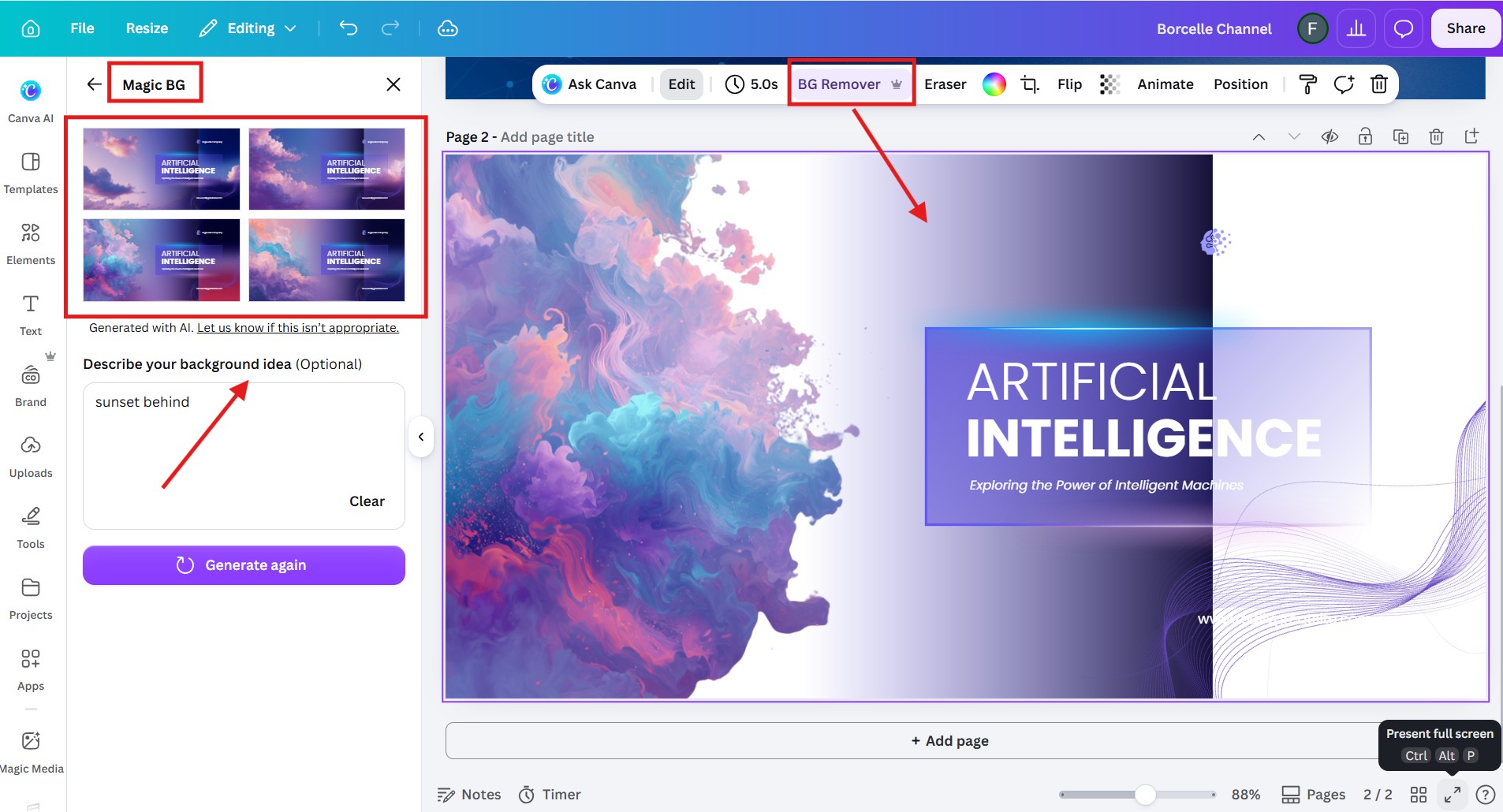Click the F user avatar
Screen dimensions: 1503x812
point(1312,28)
